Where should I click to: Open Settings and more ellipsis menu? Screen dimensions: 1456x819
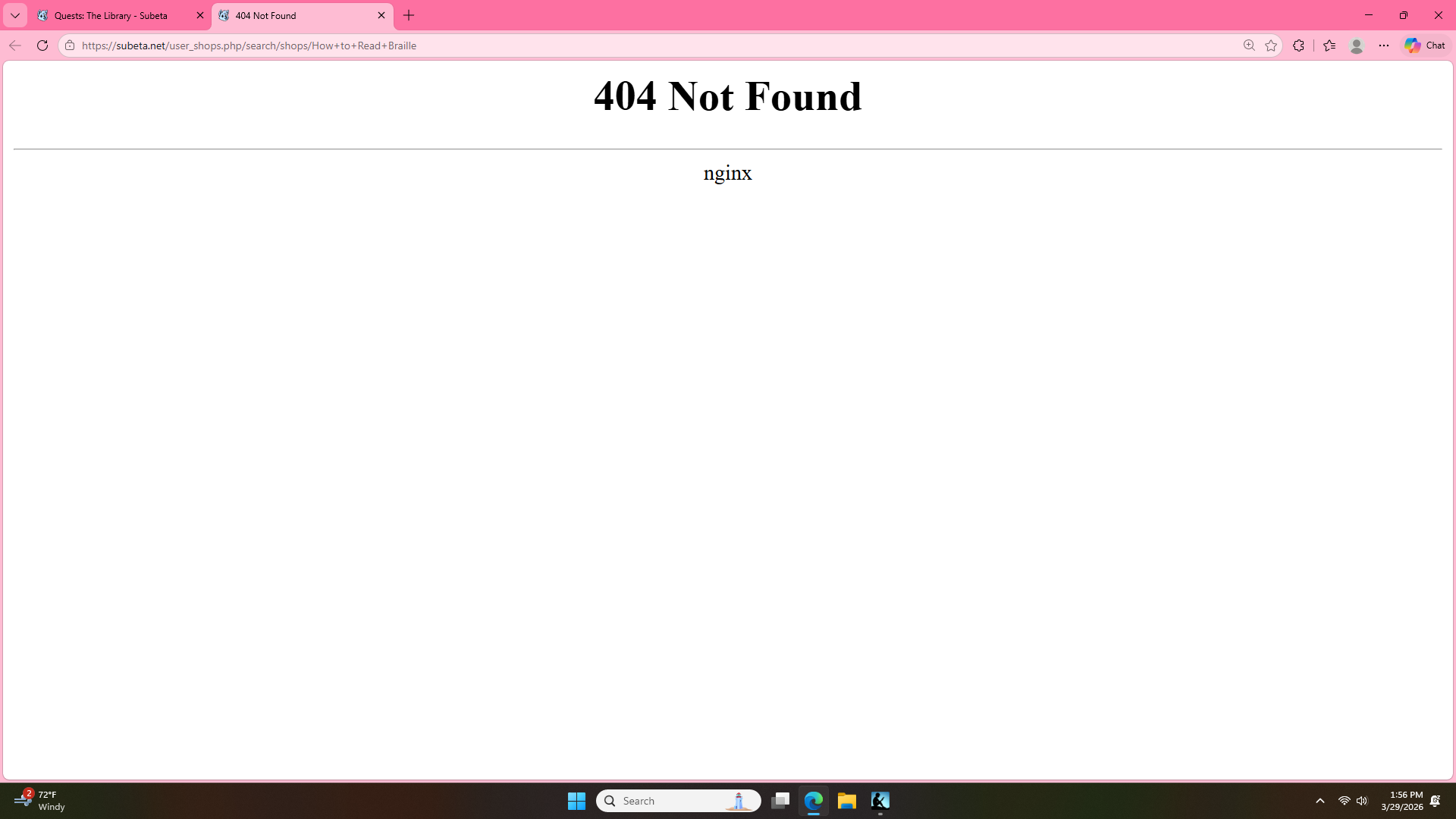(x=1384, y=45)
